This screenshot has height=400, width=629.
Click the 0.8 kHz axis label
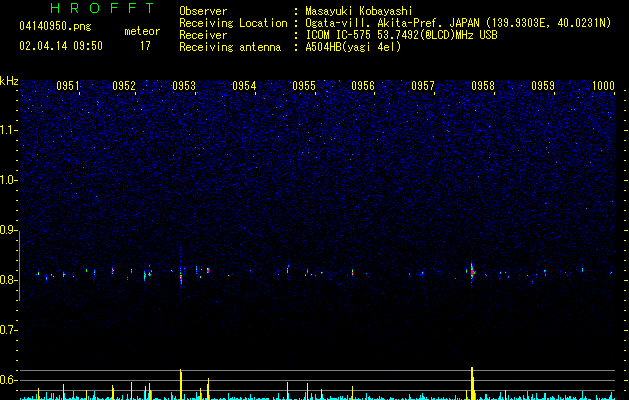click(x=8, y=280)
